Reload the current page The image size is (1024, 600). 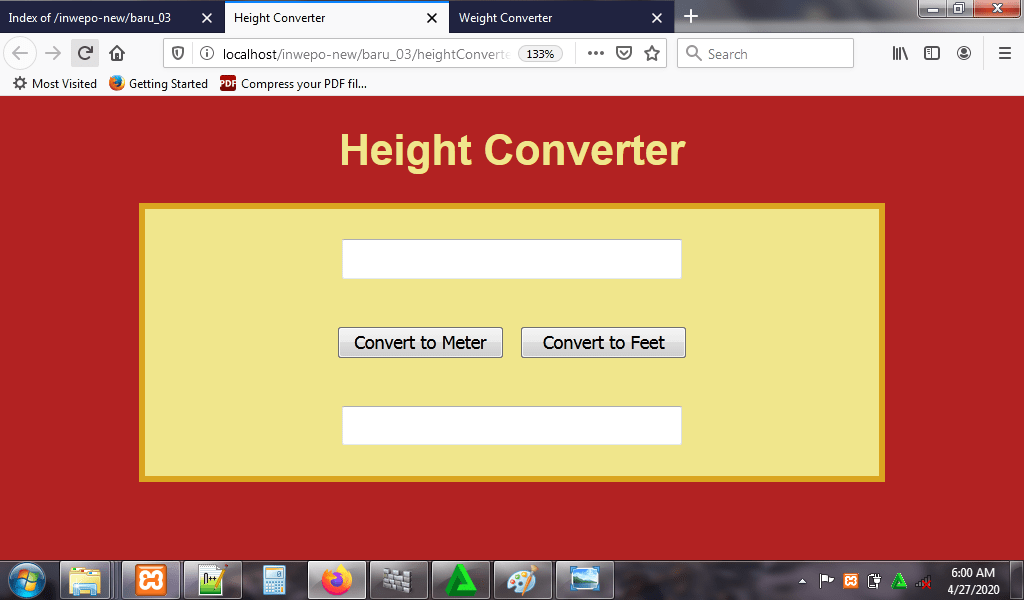[85, 53]
